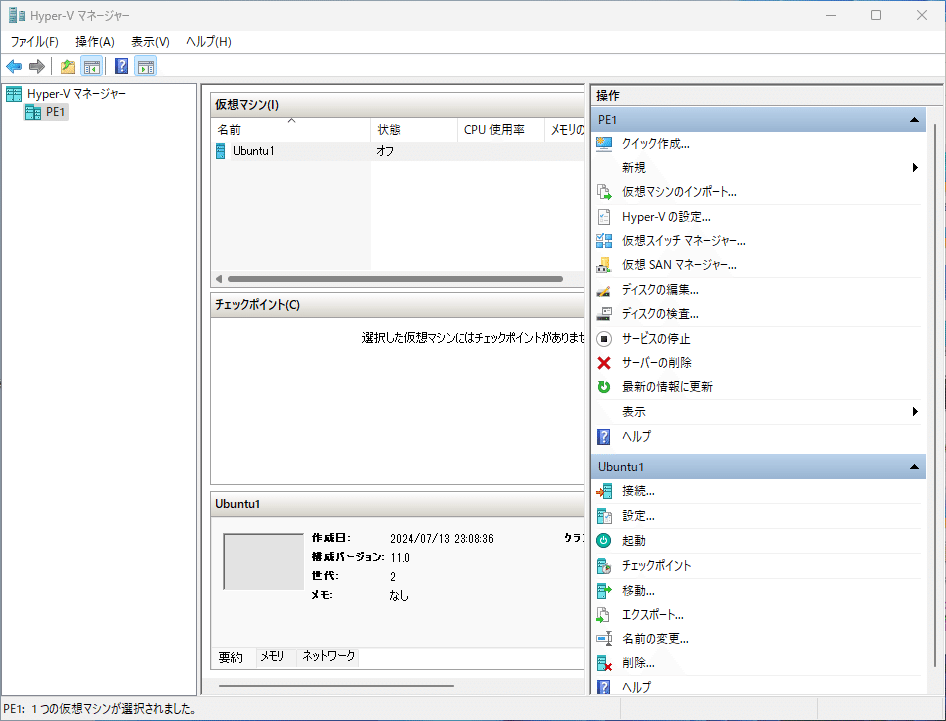Open the 表示(V) menu
This screenshot has width=946, height=721.
150,42
